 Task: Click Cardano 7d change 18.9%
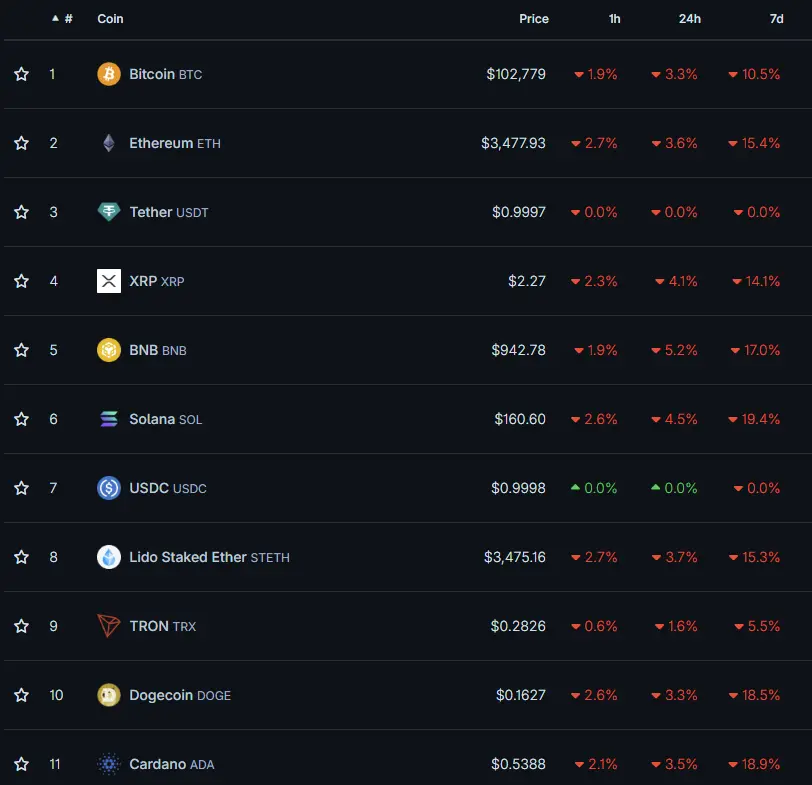[754, 764]
